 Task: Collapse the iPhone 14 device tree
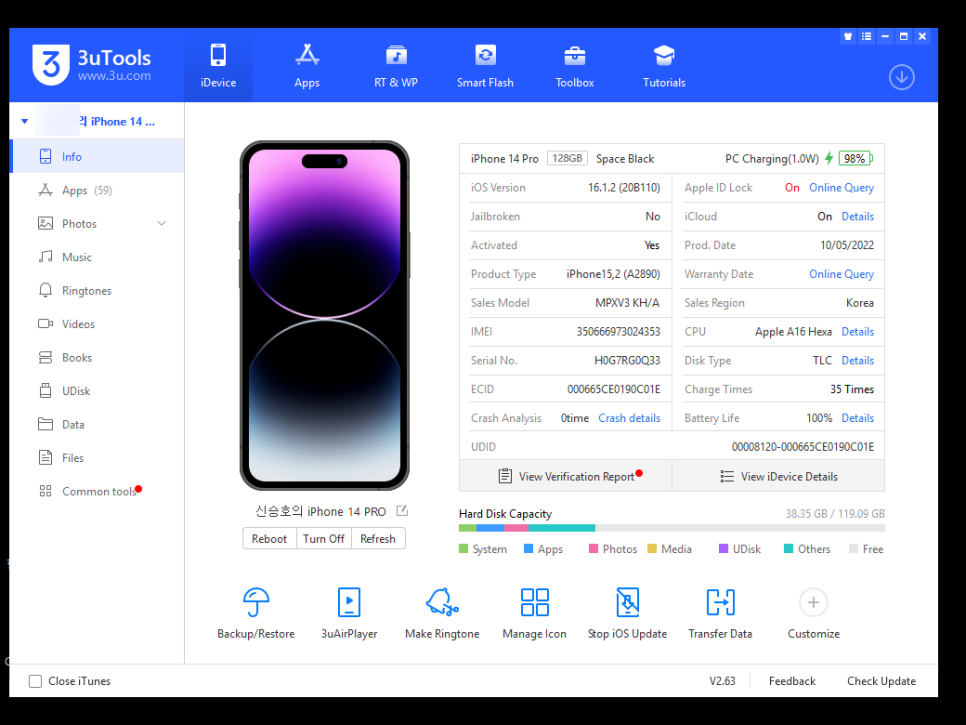point(24,122)
